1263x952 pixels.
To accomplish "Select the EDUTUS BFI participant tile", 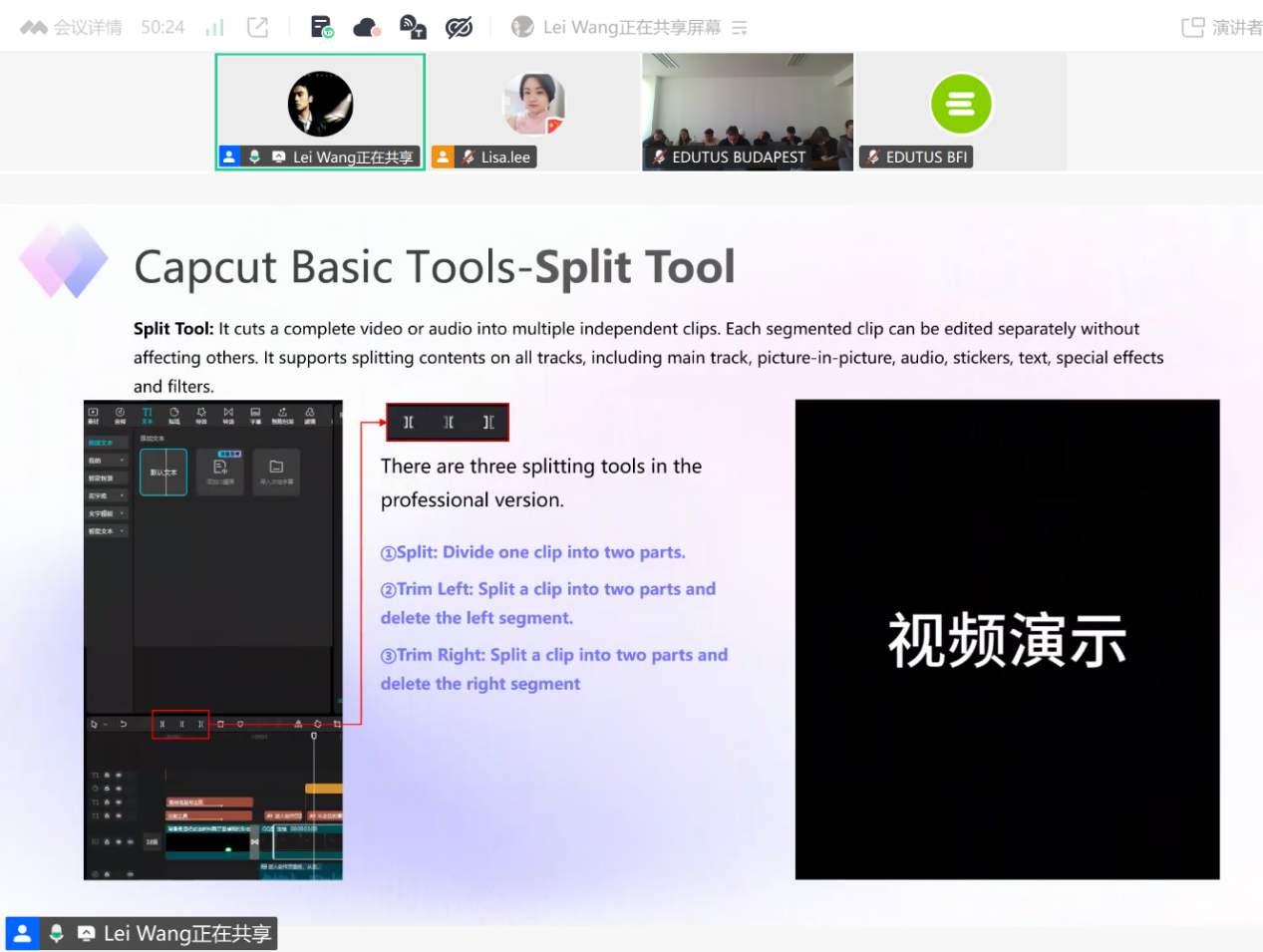I will click(x=962, y=112).
